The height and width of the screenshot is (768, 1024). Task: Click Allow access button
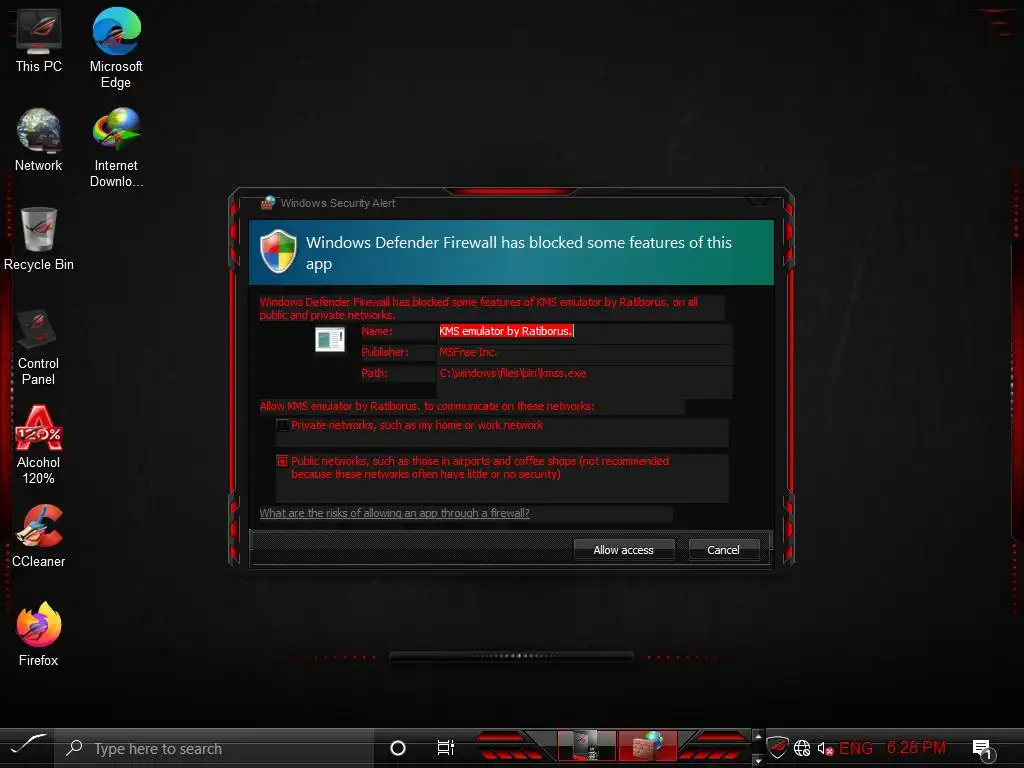pyautogui.click(x=623, y=550)
